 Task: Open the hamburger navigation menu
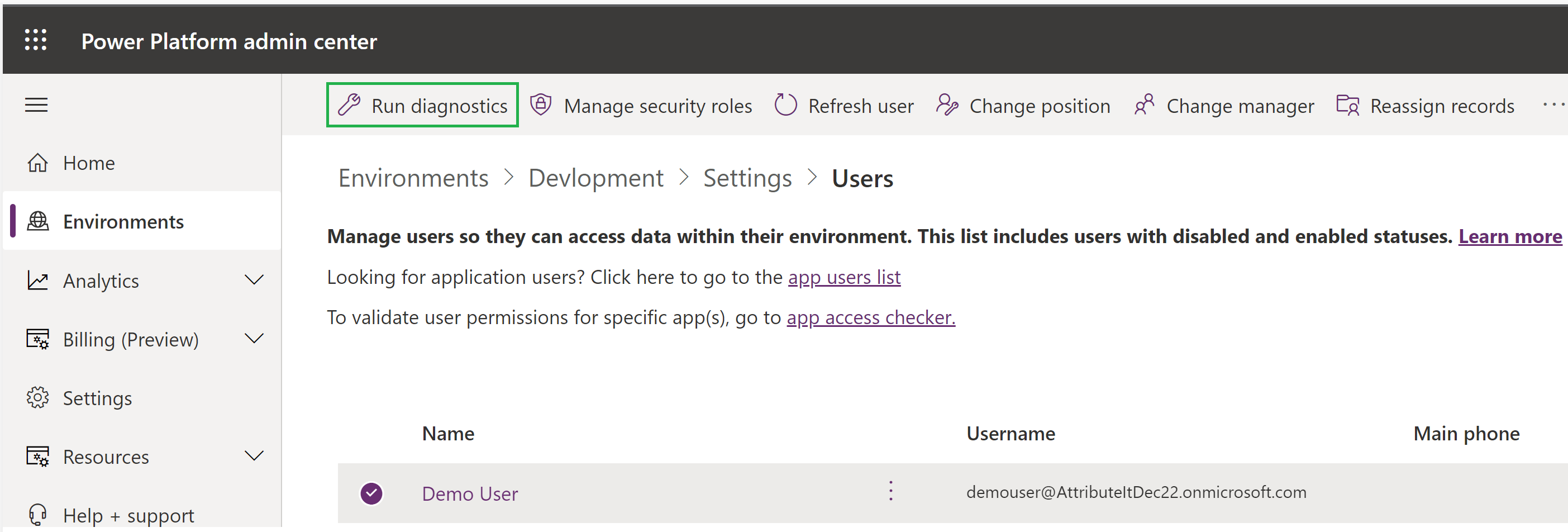point(36,104)
